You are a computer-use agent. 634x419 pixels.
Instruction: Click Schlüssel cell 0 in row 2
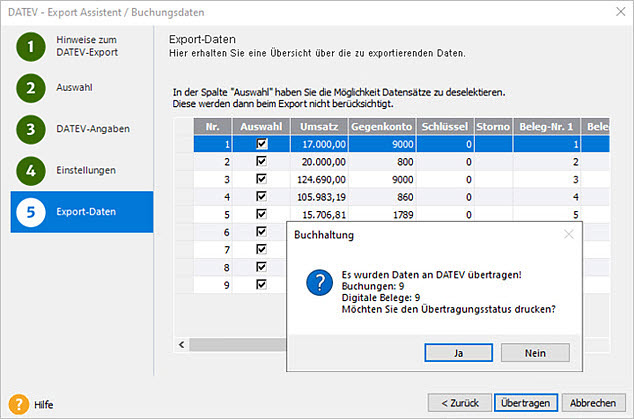(x=445, y=162)
